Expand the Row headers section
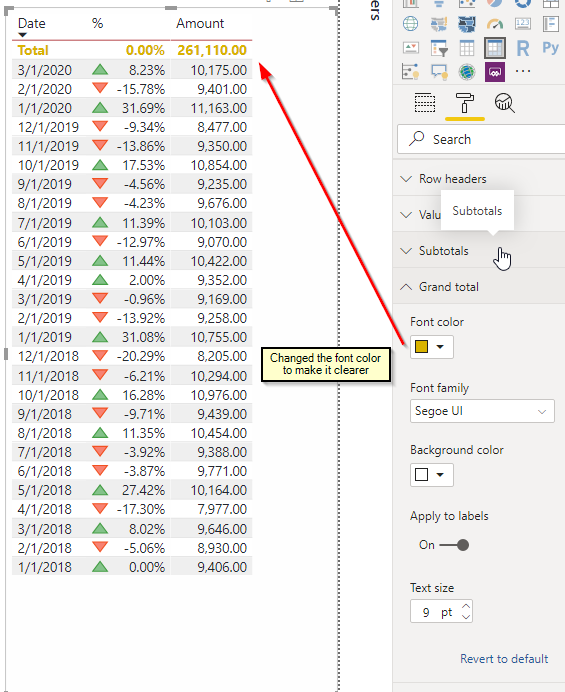The image size is (565, 692). [x=479, y=179]
